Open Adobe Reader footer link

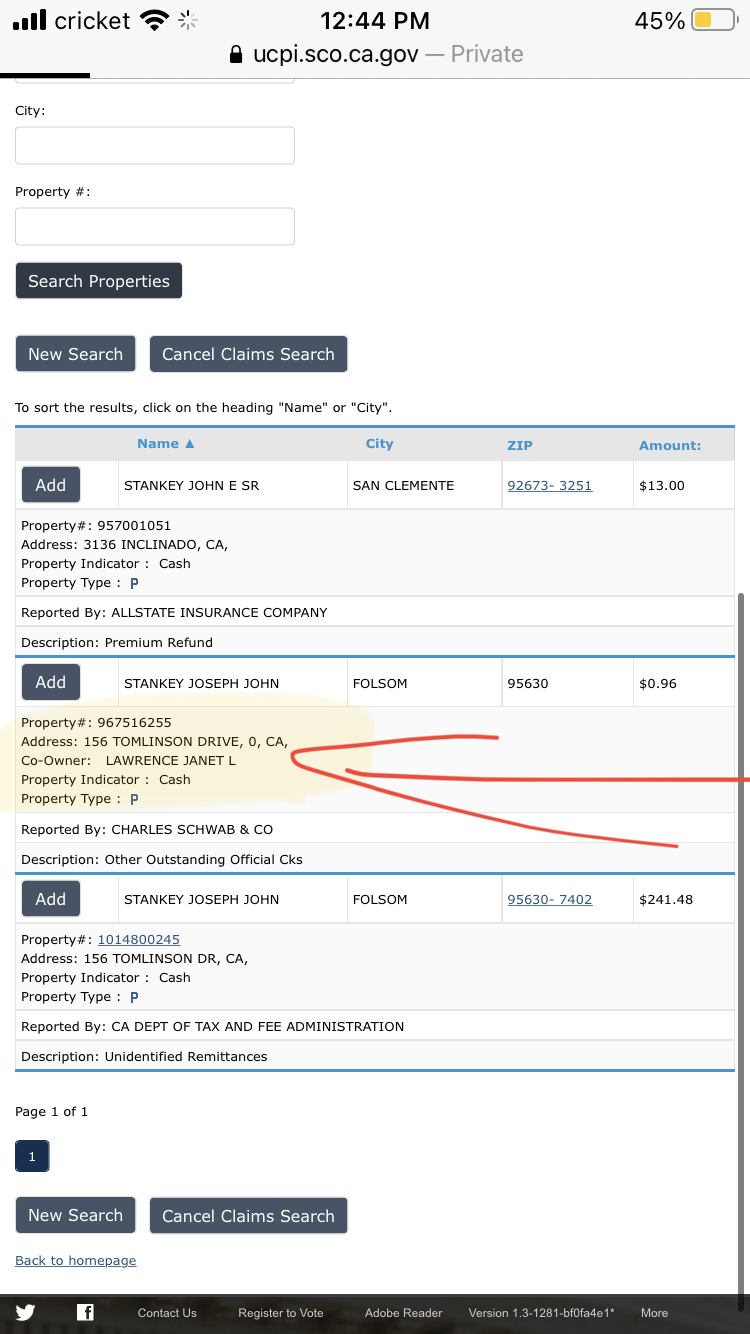click(404, 1313)
